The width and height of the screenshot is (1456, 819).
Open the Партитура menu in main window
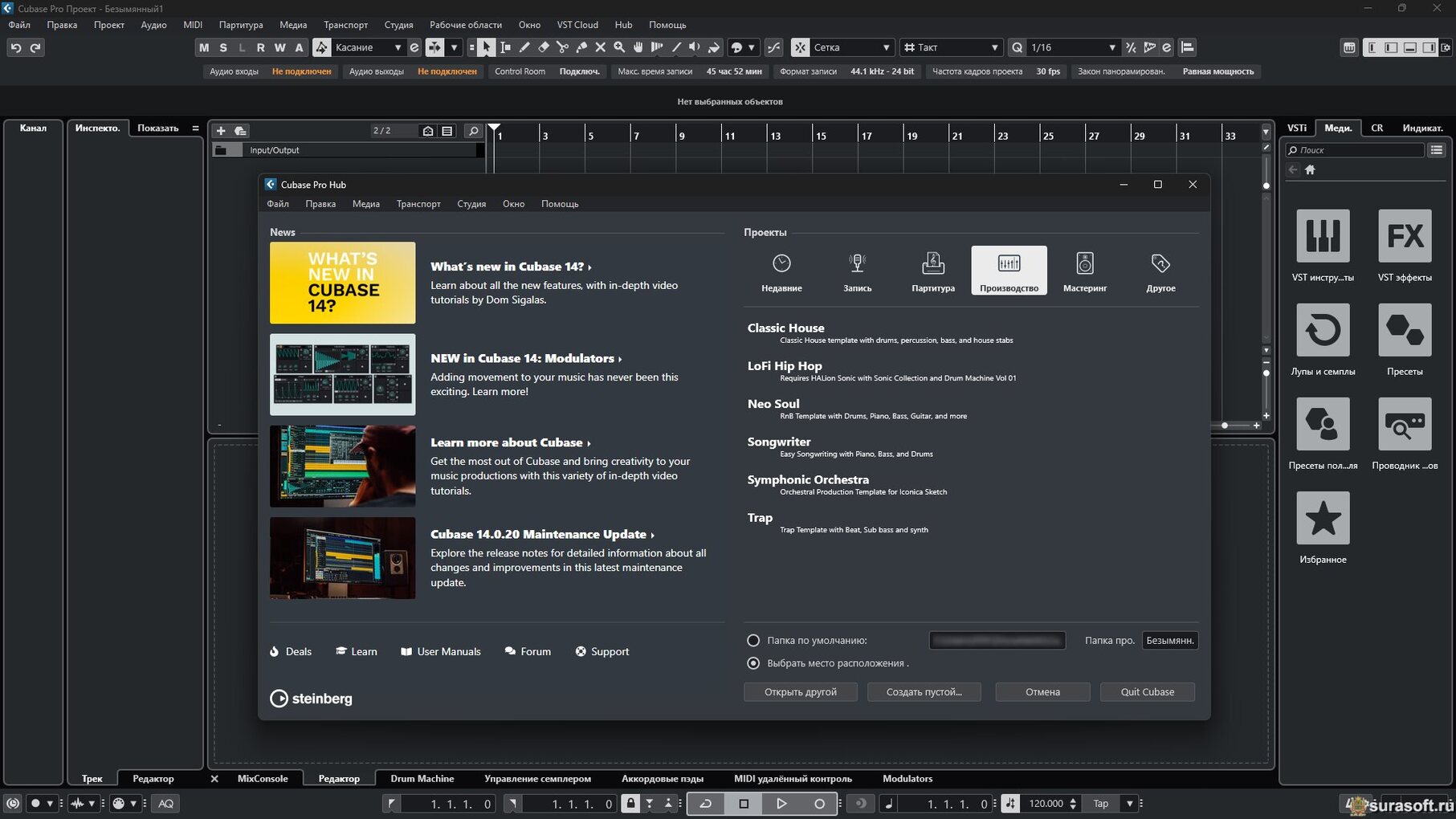240,25
